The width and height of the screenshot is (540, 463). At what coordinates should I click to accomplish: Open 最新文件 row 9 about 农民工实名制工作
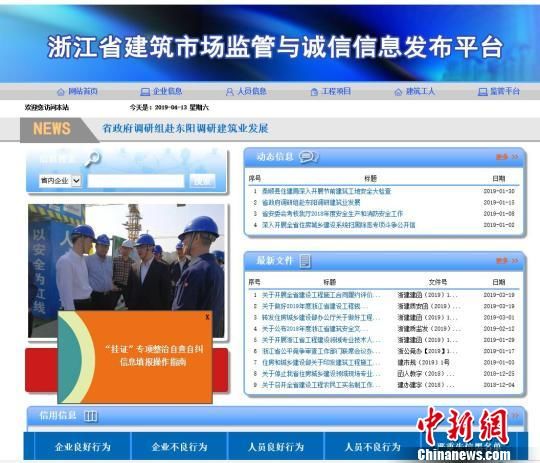pos(321,385)
